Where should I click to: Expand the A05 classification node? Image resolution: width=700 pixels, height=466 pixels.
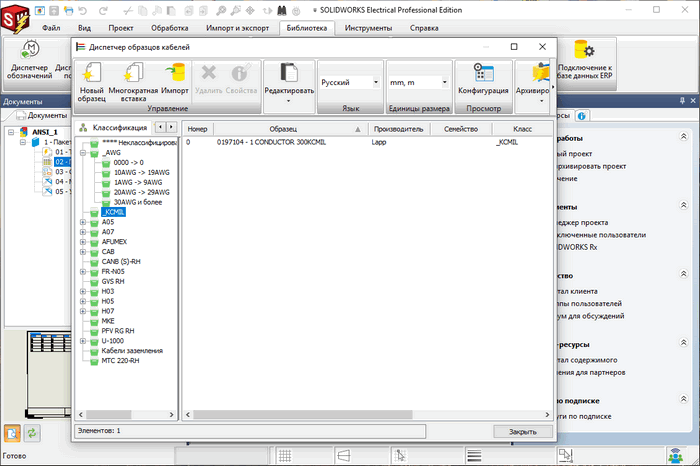(83, 222)
